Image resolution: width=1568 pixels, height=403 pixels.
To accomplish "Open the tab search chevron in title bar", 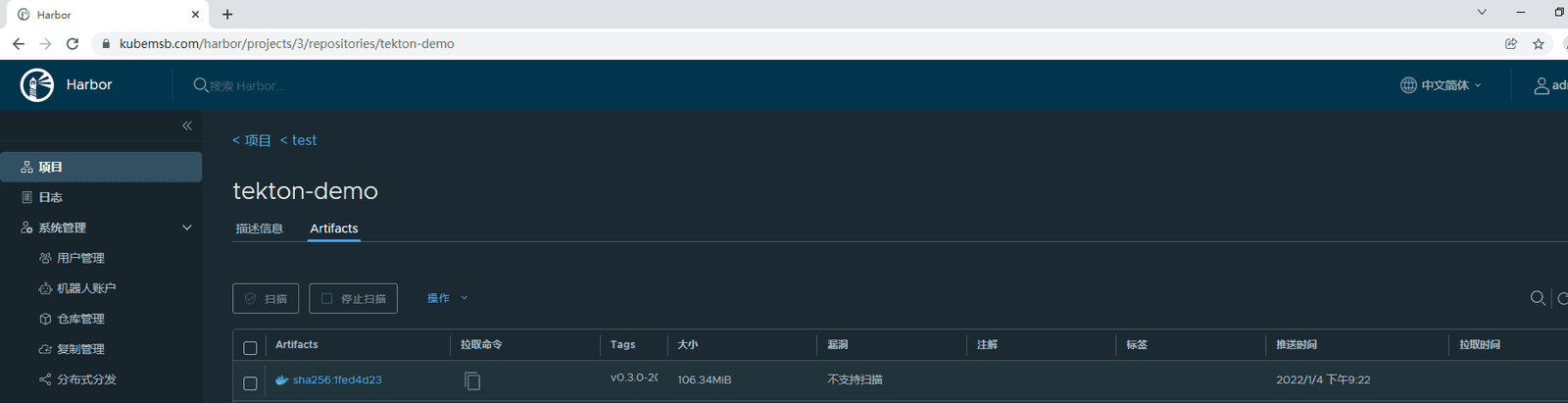I will point(1482,12).
